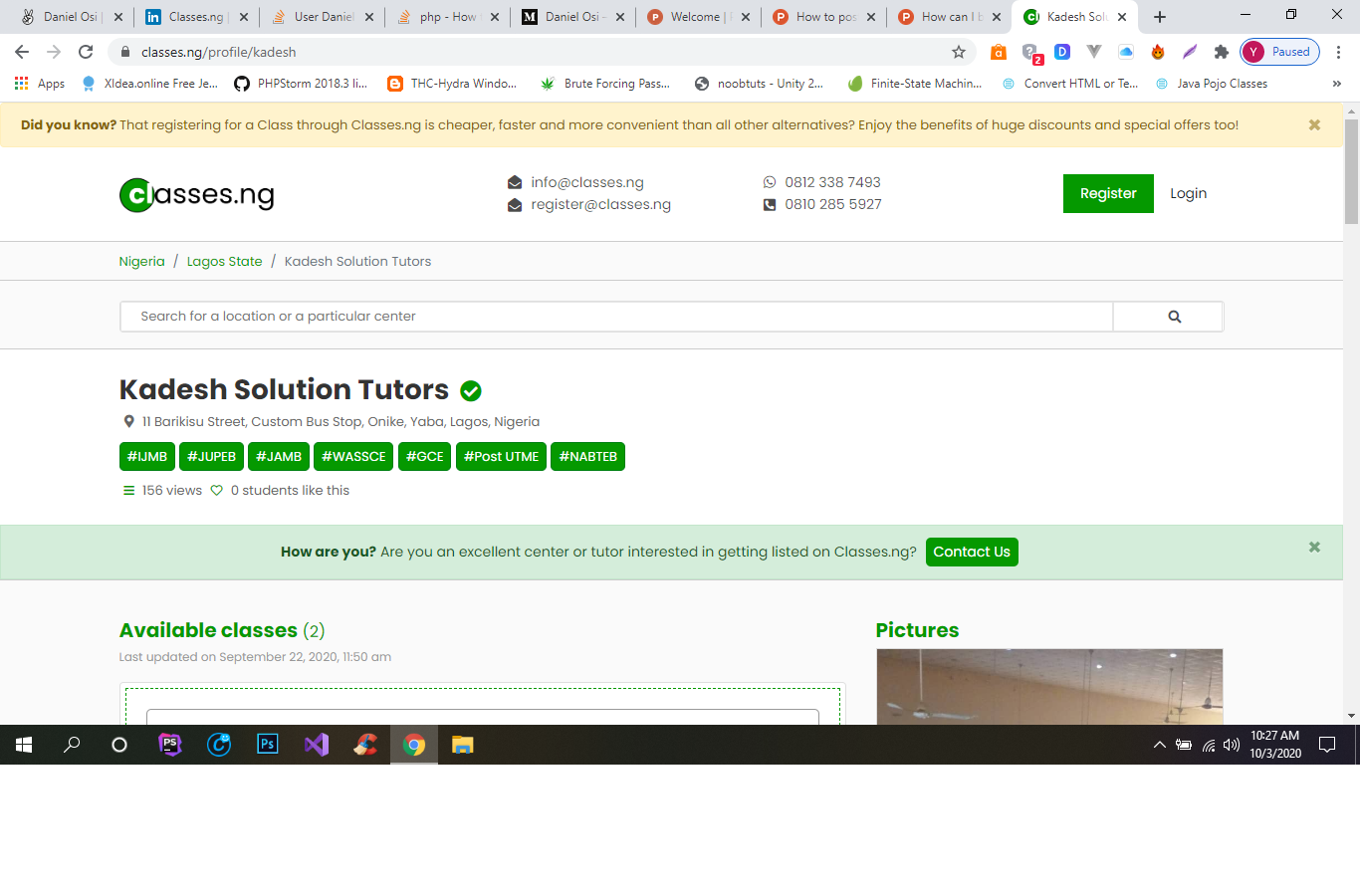Click the verified badge beside Kadesh Solution Tutors

pyautogui.click(x=471, y=390)
